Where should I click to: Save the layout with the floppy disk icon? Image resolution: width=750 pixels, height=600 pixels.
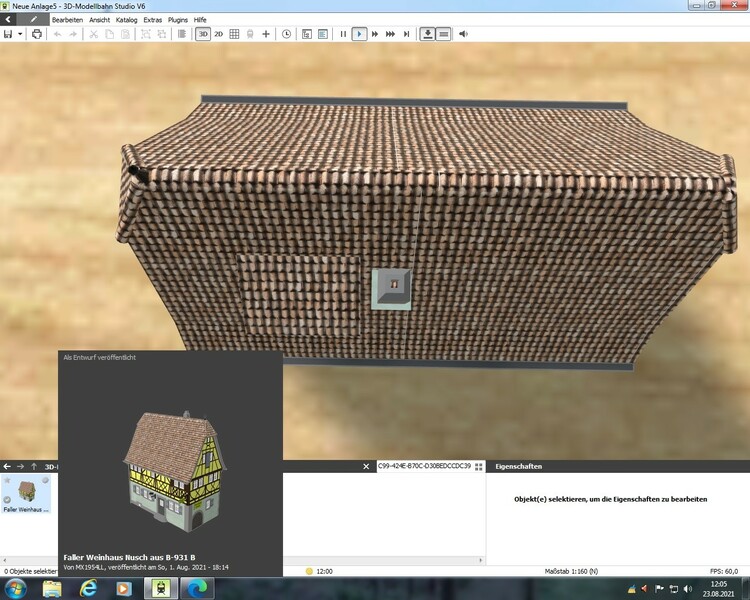[8, 34]
